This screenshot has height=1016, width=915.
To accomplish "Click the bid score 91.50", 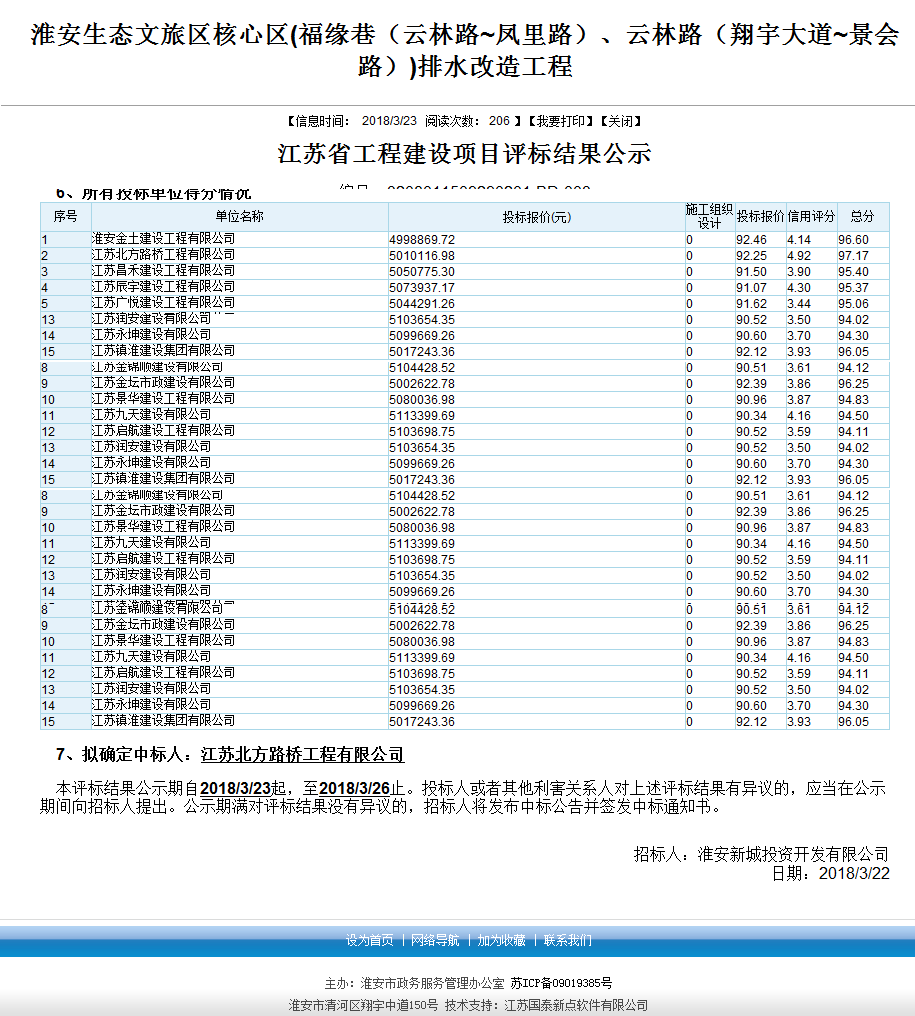I will coord(751,272).
